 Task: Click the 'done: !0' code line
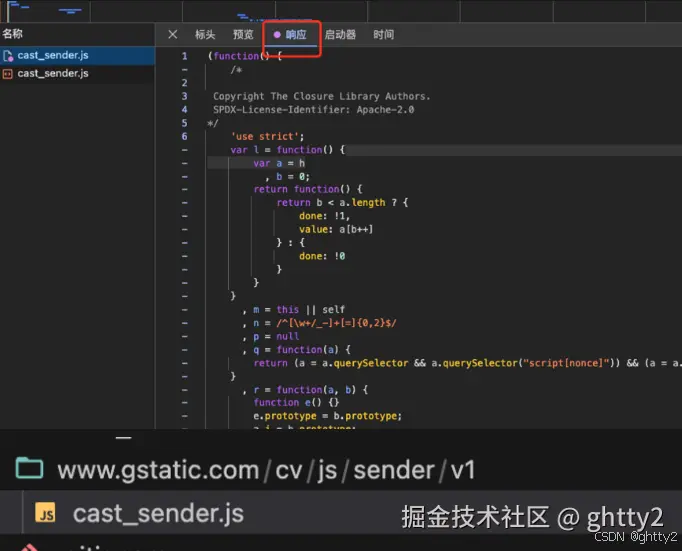[x=322, y=256]
